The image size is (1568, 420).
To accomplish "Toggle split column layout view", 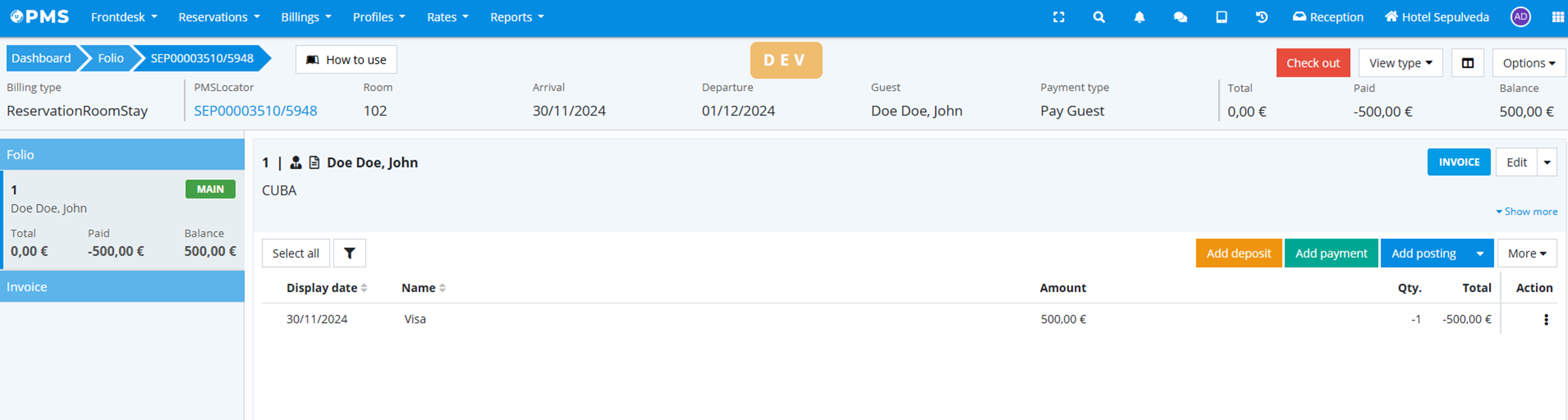I will 1468,63.
